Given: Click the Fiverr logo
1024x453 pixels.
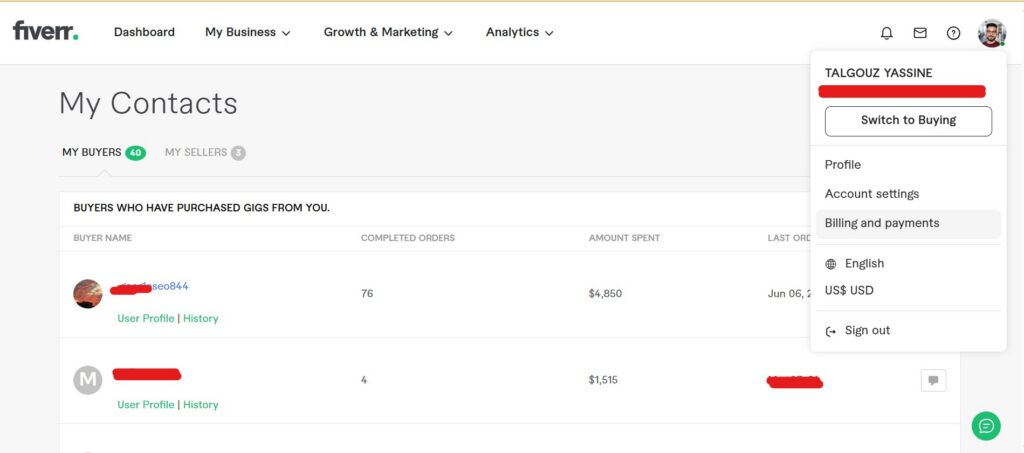Looking at the screenshot, I should (46, 31).
